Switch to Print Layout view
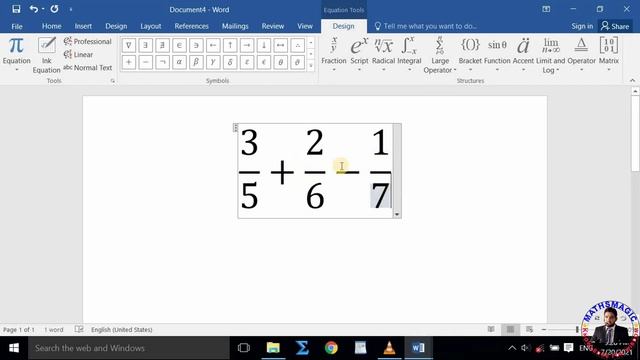The image size is (640, 360). tap(510, 329)
